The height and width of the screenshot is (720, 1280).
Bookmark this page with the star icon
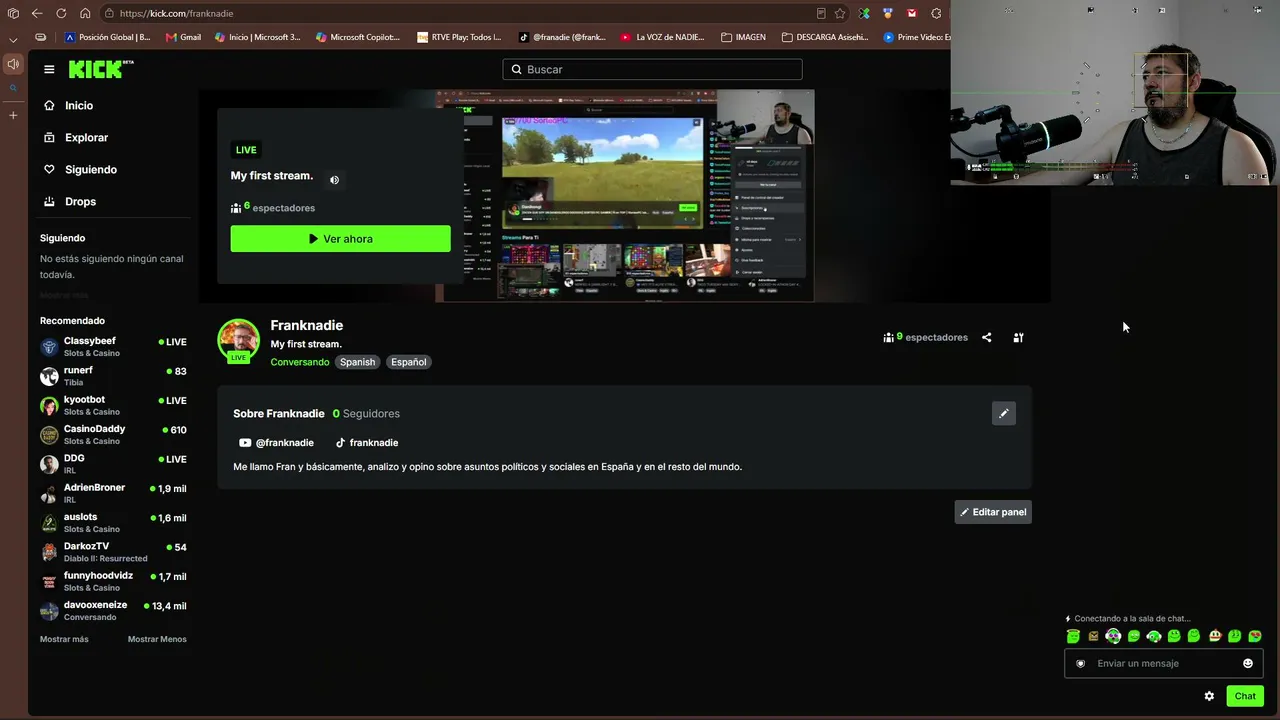click(840, 13)
